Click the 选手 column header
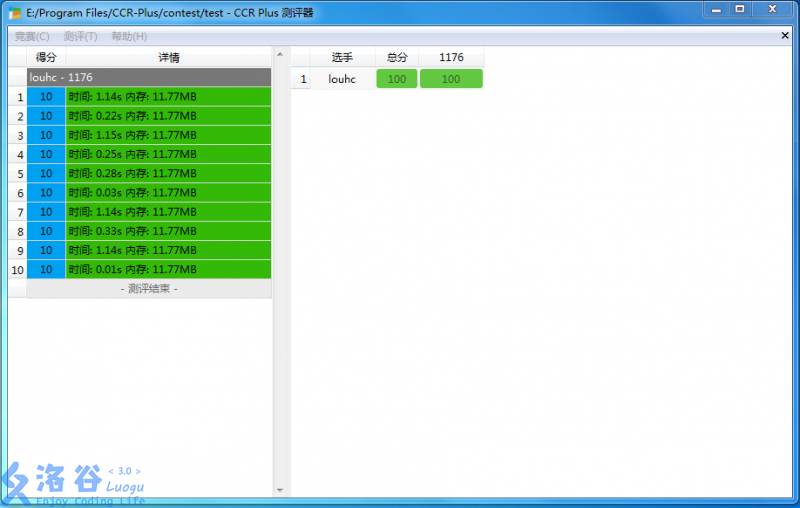The image size is (800, 508). coord(342,57)
